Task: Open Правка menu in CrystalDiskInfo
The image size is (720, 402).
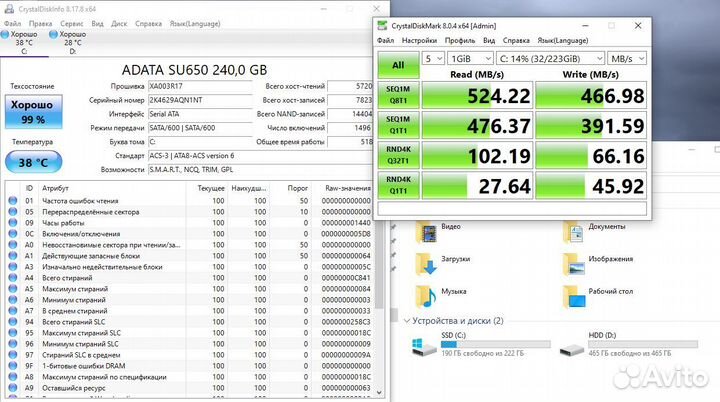Action: pyautogui.click(x=40, y=23)
